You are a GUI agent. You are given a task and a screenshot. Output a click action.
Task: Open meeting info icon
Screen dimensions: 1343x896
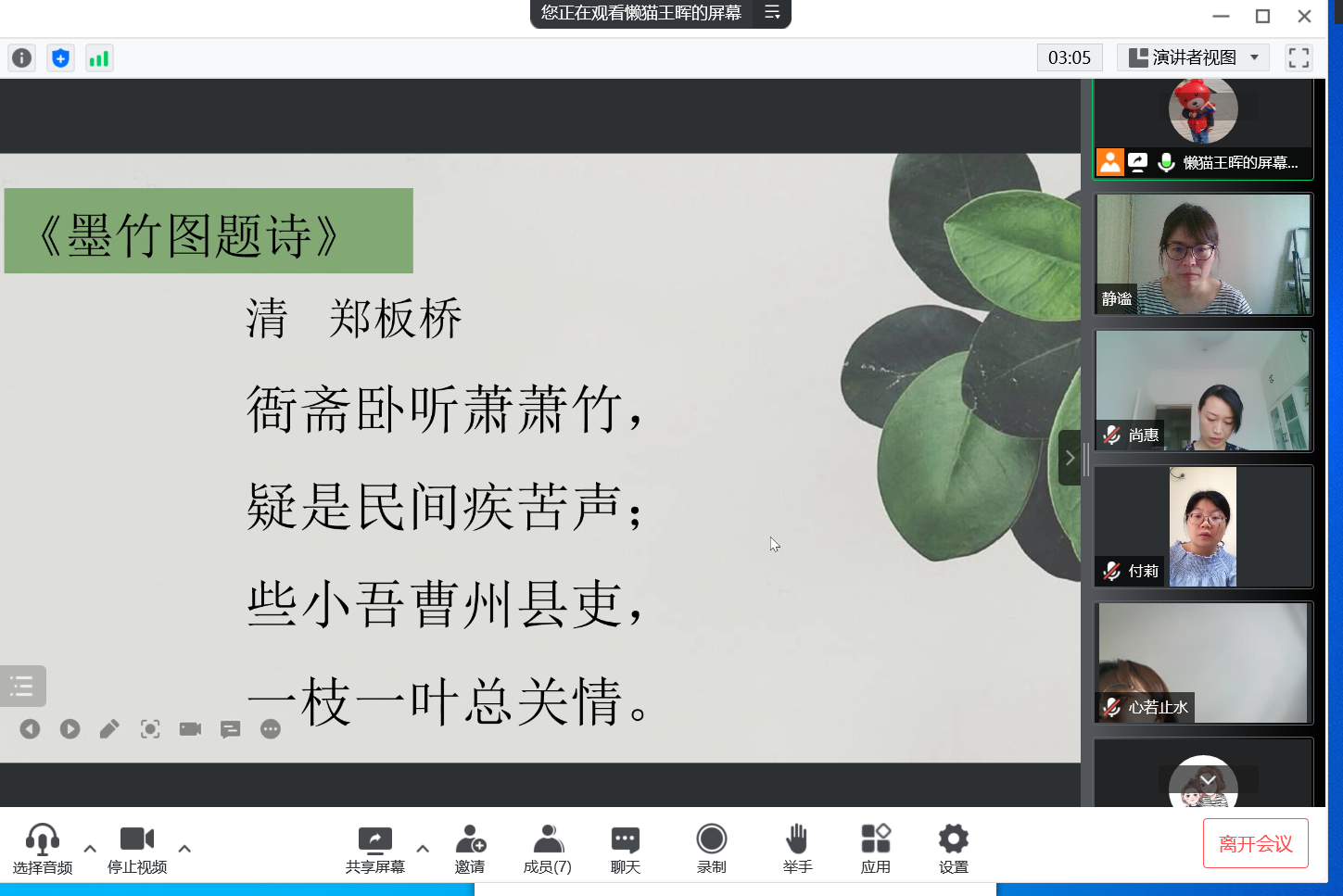click(21, 58)
